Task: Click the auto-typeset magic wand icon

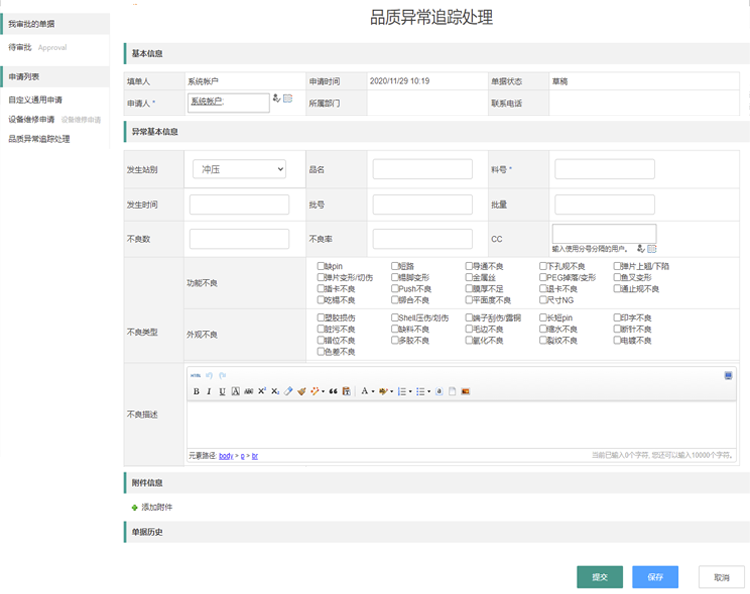Action: click(x=314, y=391)
